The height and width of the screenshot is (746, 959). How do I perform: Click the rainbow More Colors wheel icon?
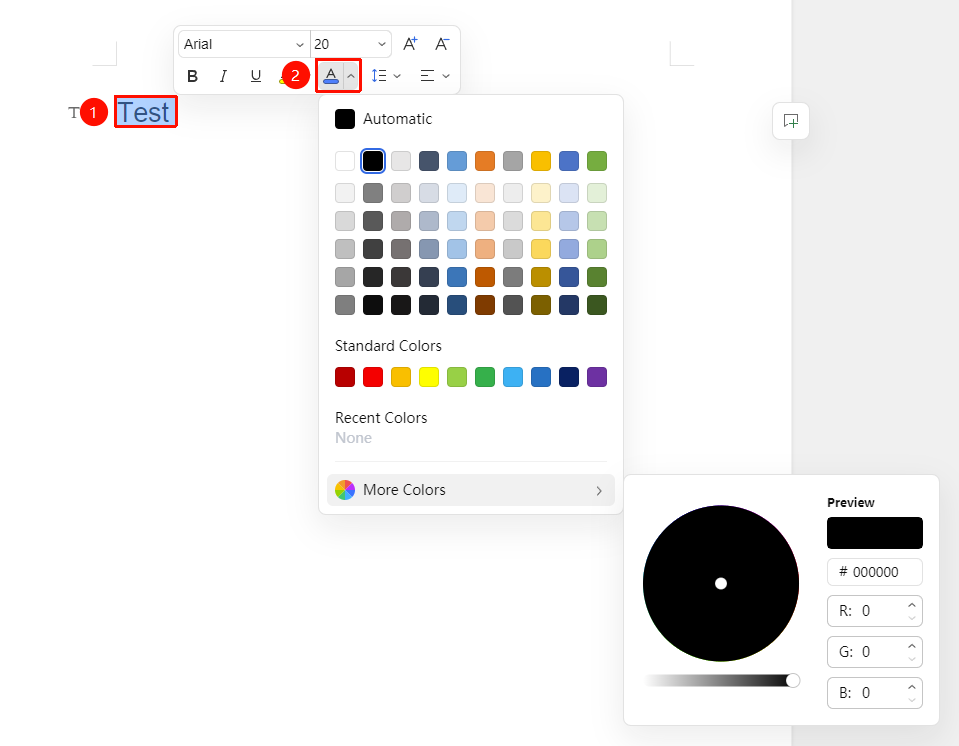point(345,490)
